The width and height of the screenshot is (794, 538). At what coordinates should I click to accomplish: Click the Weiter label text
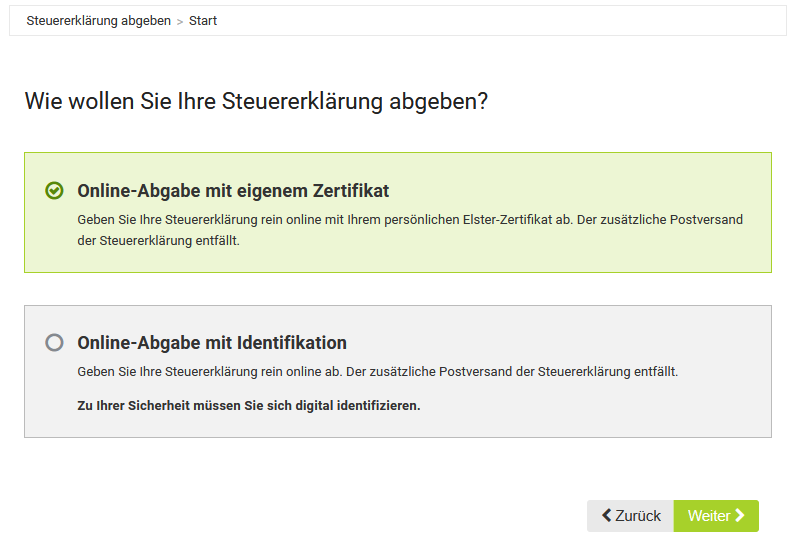708,516
